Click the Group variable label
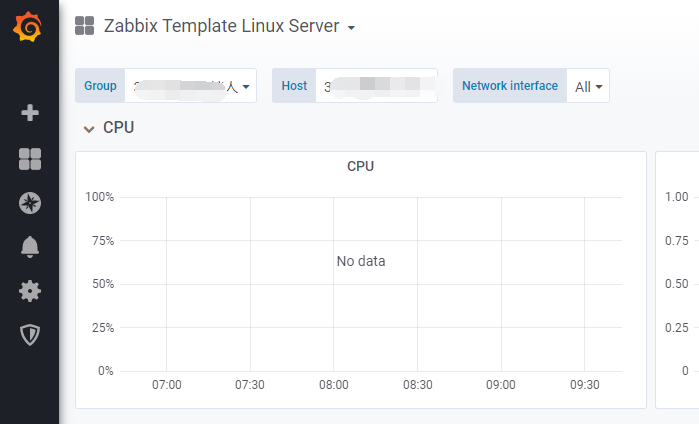The width and height of the screenshot is (699, 424). pyautogui.click(x=100, y=86)
